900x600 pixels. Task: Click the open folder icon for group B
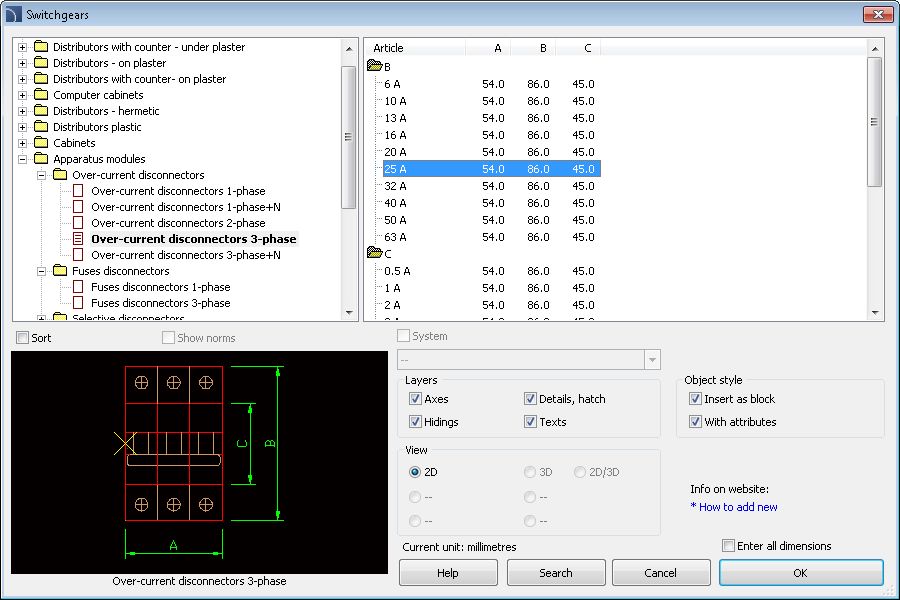pyautogui.click(x=375, y=66)
